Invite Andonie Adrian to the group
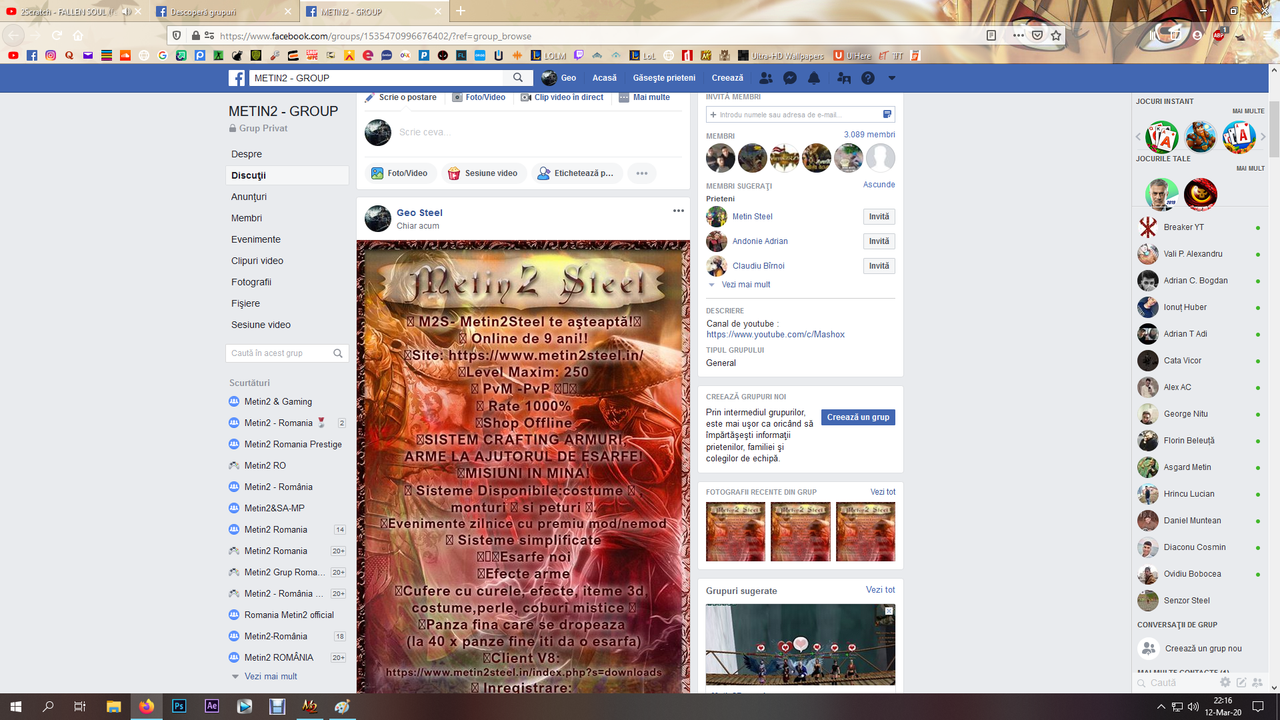Viewport: 1280px width, 720px height. pyautogui.click(x=879, y=241)
